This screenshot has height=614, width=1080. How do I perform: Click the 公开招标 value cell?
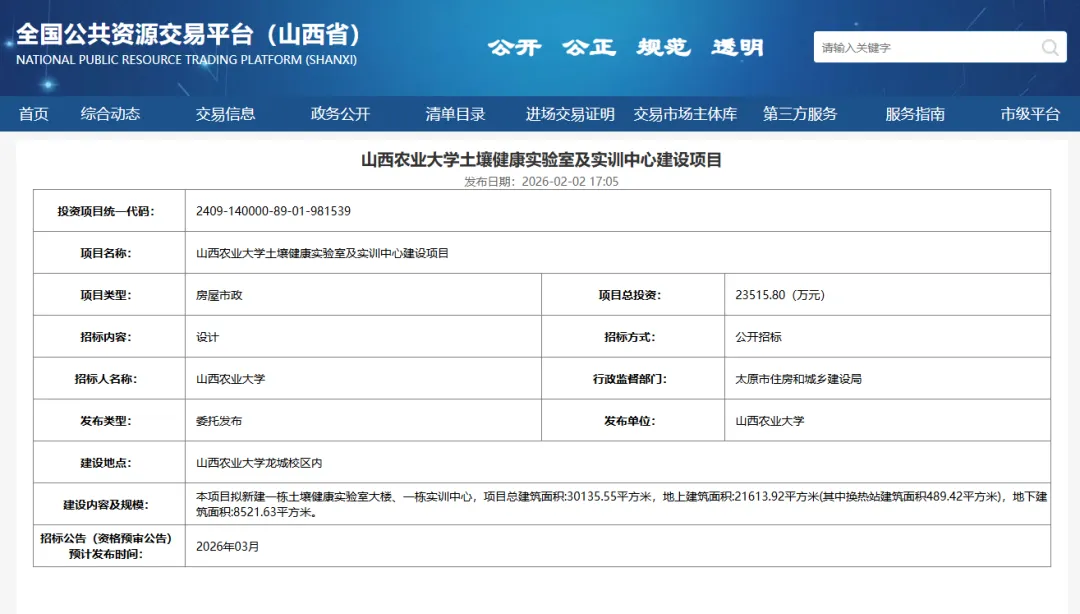pos(887,337)
